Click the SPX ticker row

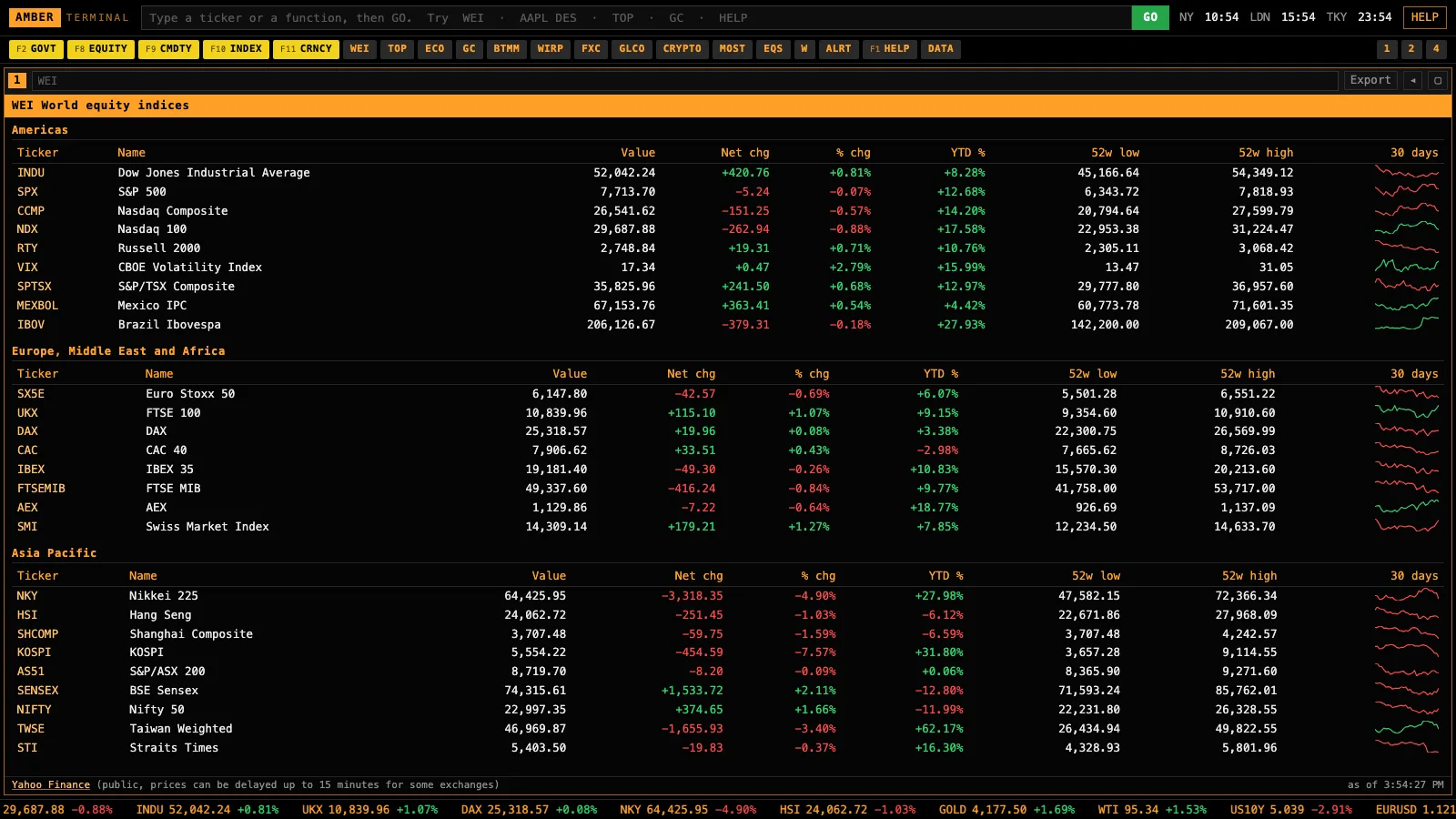(728, 191)
